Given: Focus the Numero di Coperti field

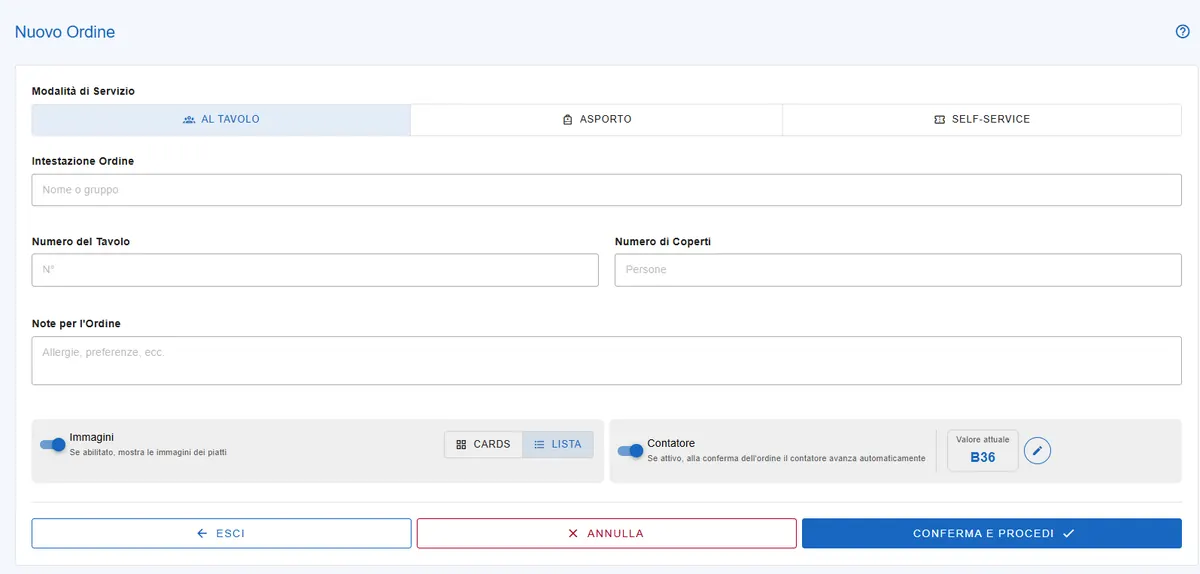Looking at the screenshot, I should pos(898,270).
